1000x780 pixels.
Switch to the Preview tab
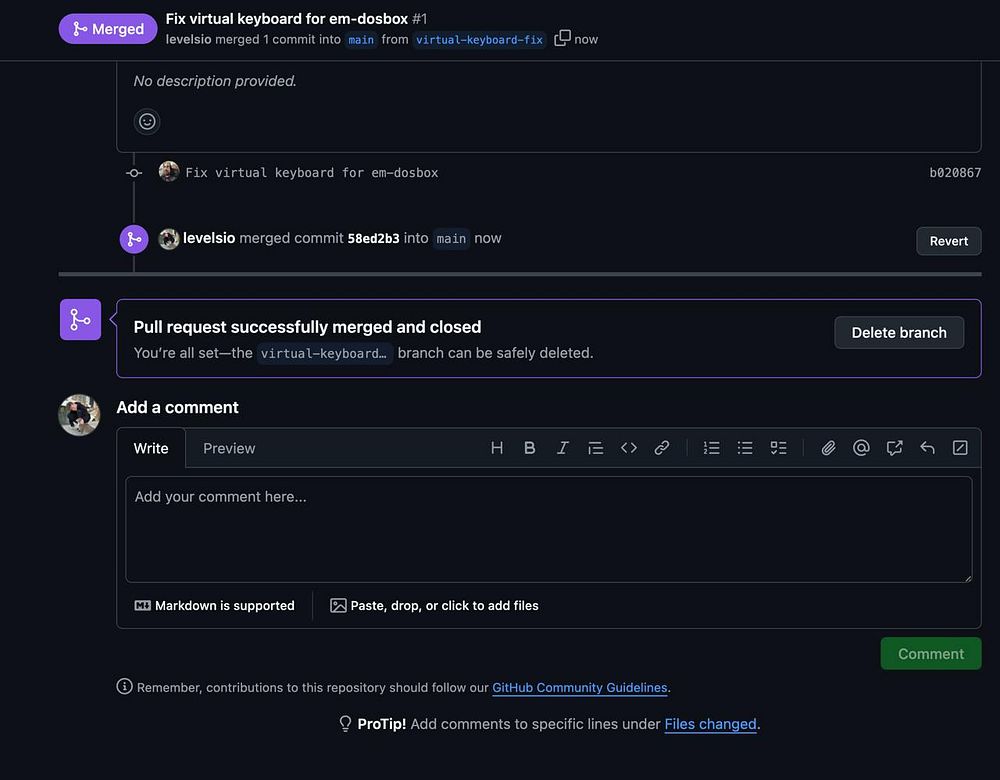pyautogui.click(x=229, y=448)
